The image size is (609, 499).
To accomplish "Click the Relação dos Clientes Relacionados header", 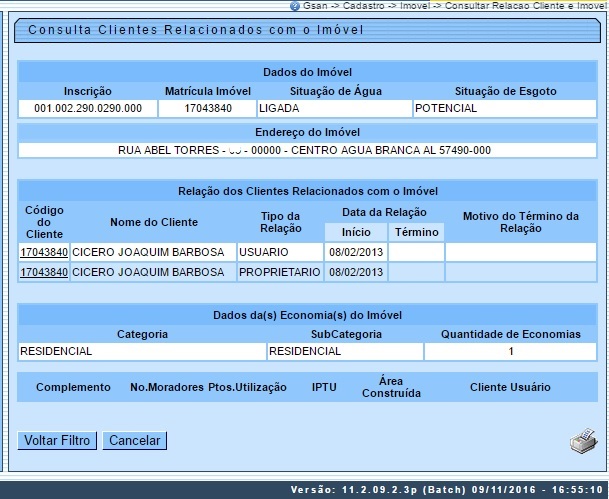I will pos(307,191).
